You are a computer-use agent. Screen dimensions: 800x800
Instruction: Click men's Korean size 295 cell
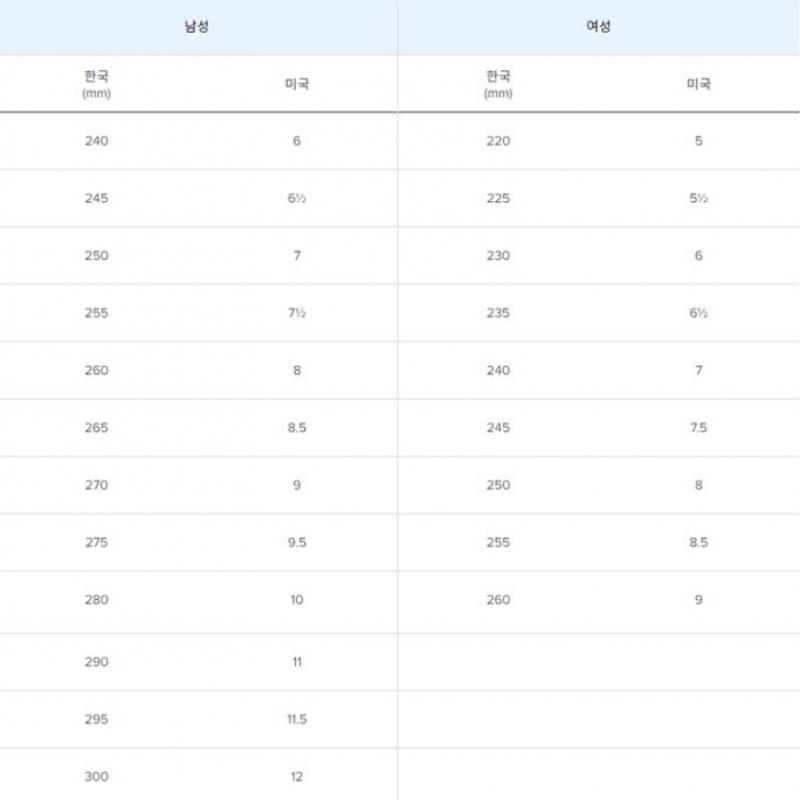(97, 719)
